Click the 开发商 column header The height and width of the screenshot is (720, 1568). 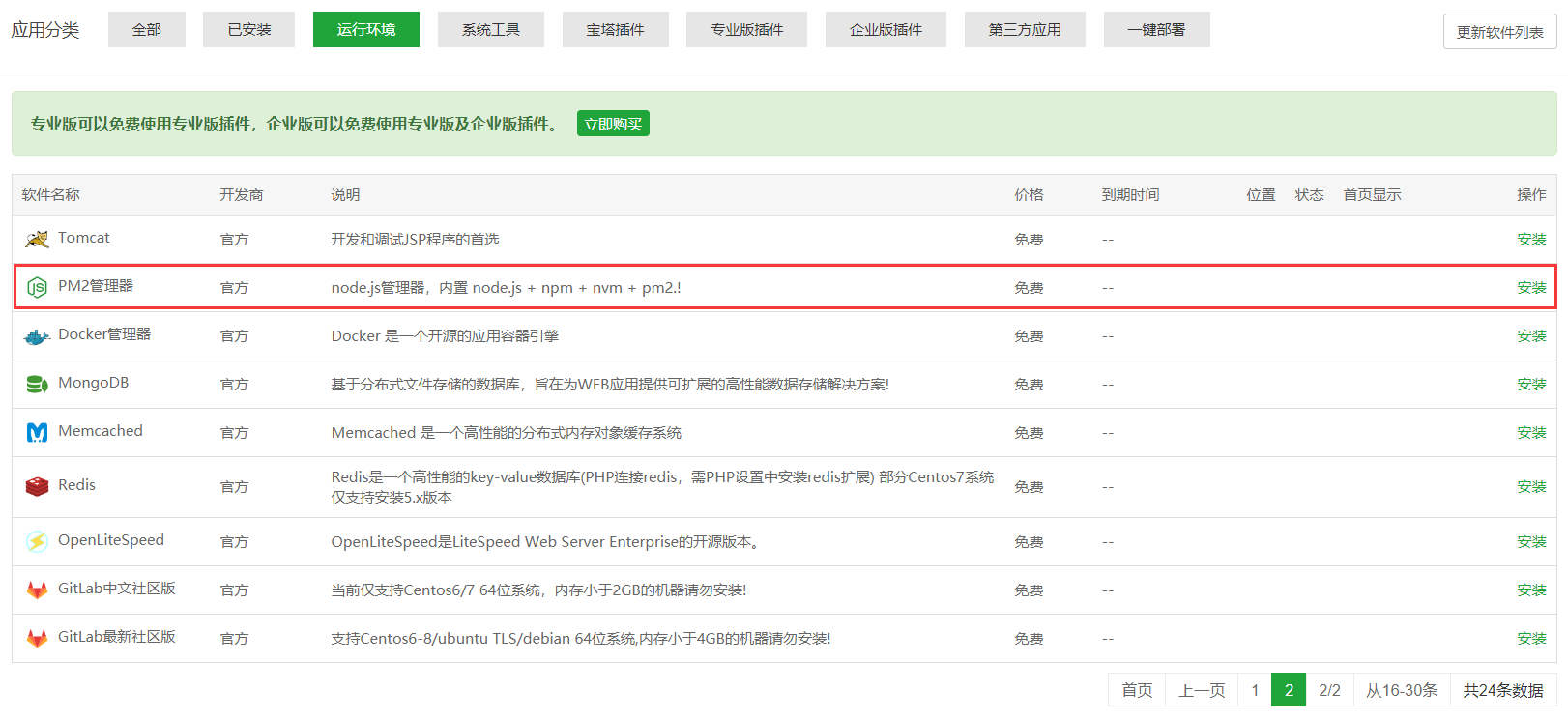click(x=241, y=195)
